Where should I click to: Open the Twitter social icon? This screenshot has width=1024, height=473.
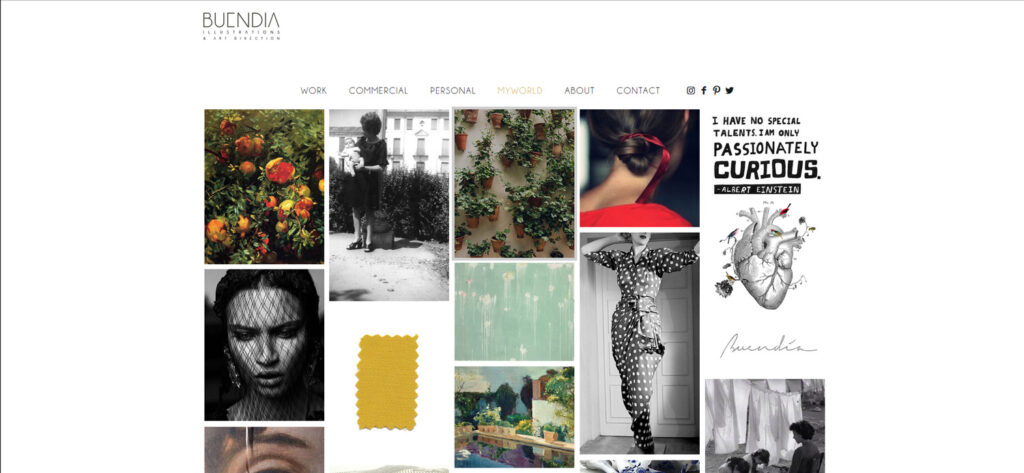(x=729, y=90)
